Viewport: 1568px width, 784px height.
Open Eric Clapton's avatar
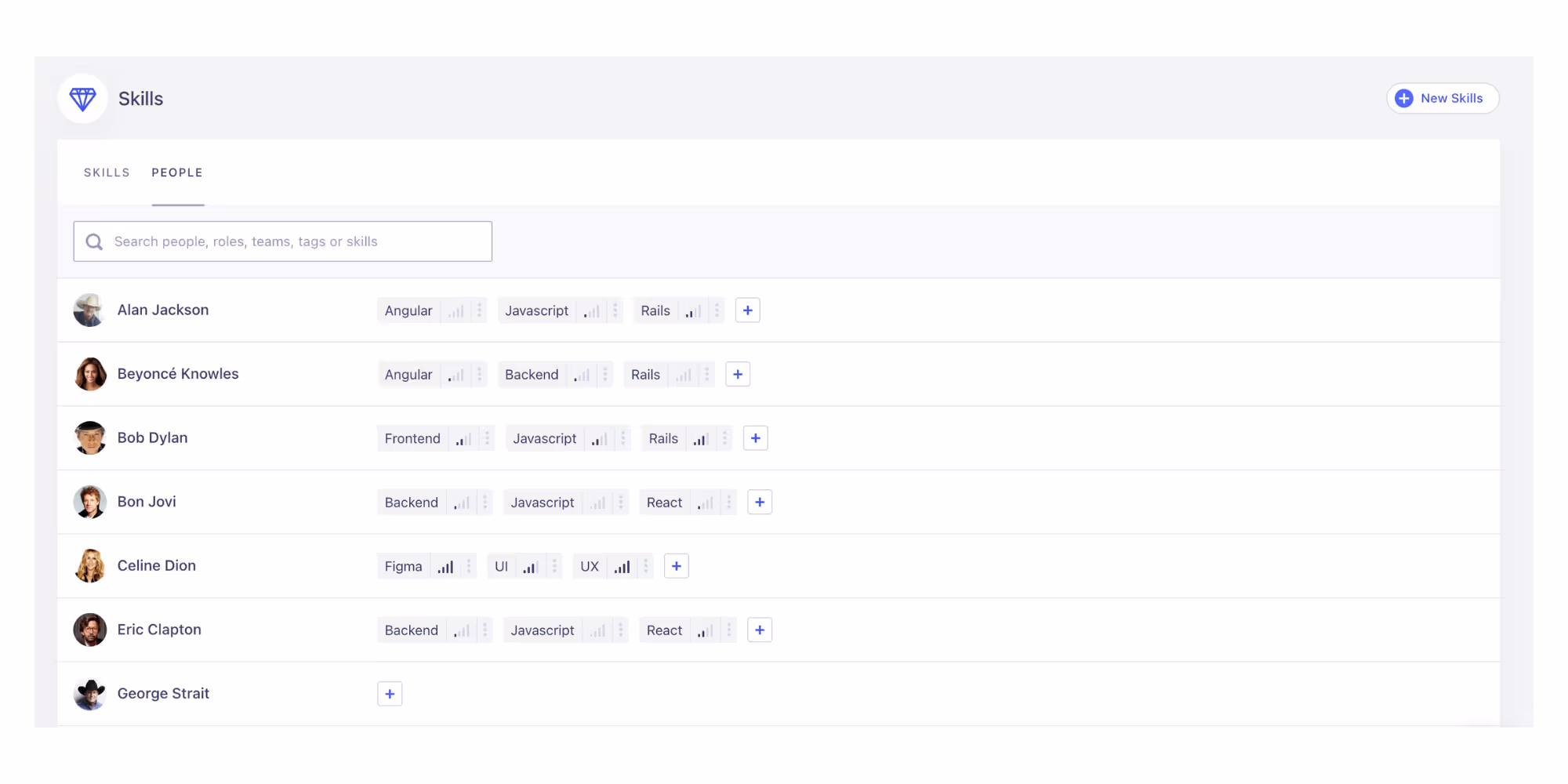89,630
